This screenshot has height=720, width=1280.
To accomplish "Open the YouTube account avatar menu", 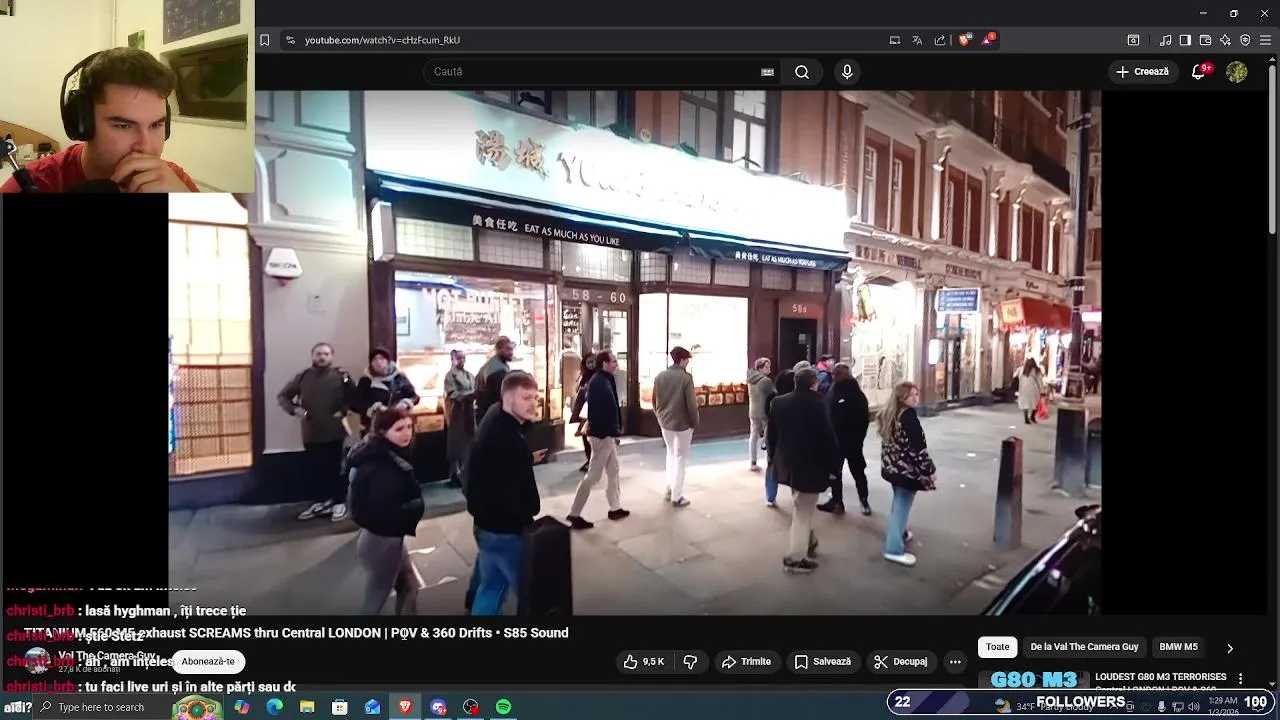I will click(1237, 72).
